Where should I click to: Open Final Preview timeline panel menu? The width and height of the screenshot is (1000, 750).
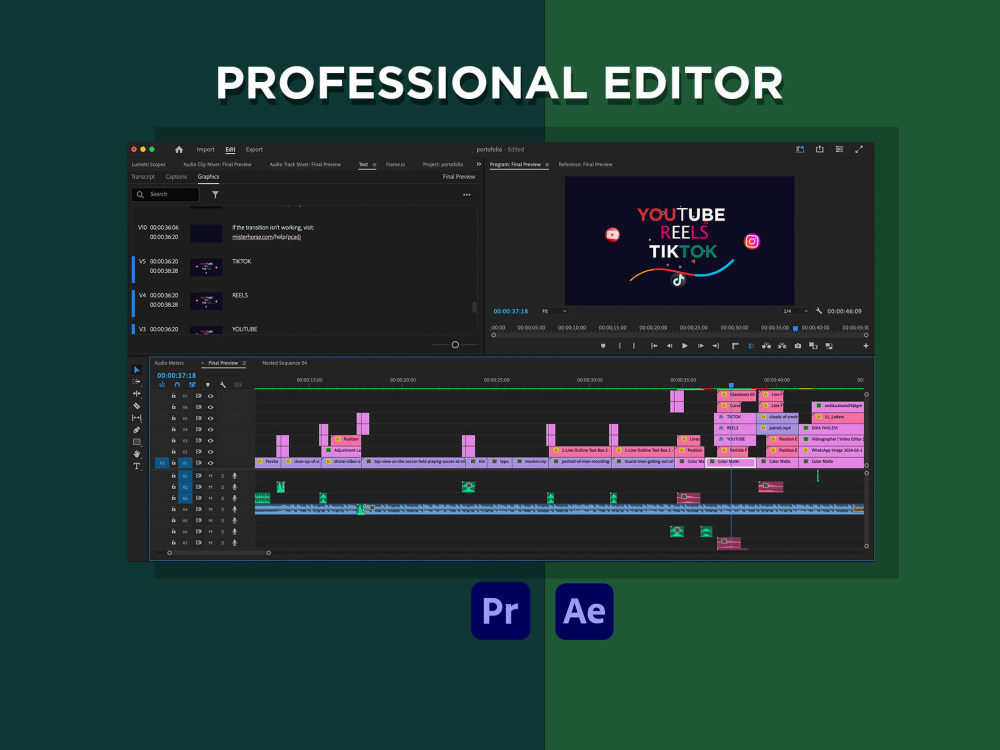[244, 363]
